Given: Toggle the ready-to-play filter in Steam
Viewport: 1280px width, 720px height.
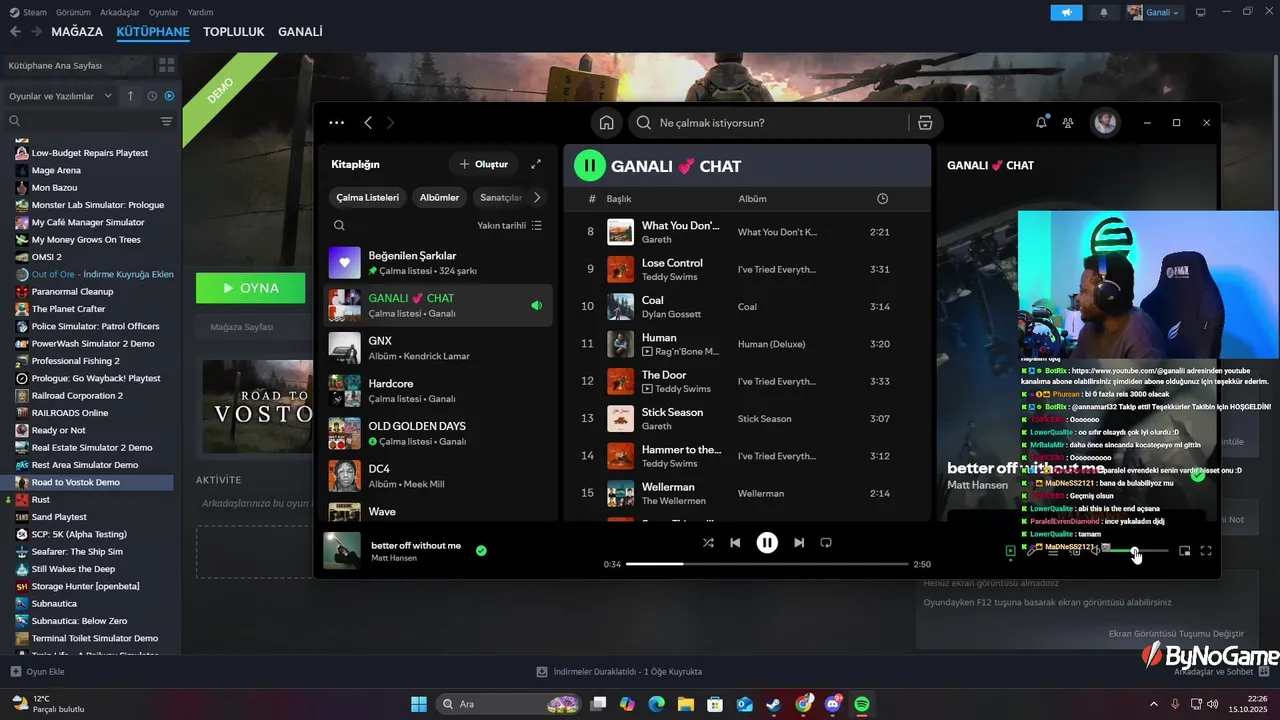Looking at the screenshot, I should 169,96.
